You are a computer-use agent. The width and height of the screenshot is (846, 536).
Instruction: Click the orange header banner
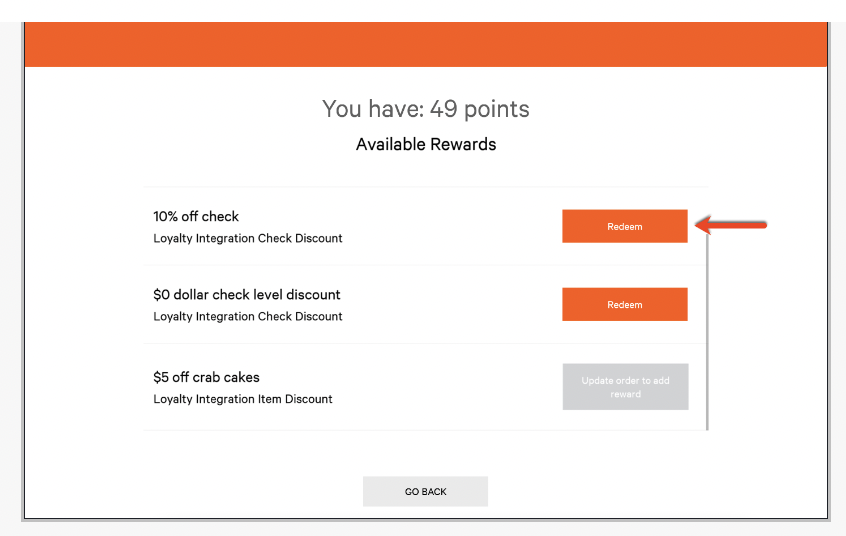coord(425,45)
